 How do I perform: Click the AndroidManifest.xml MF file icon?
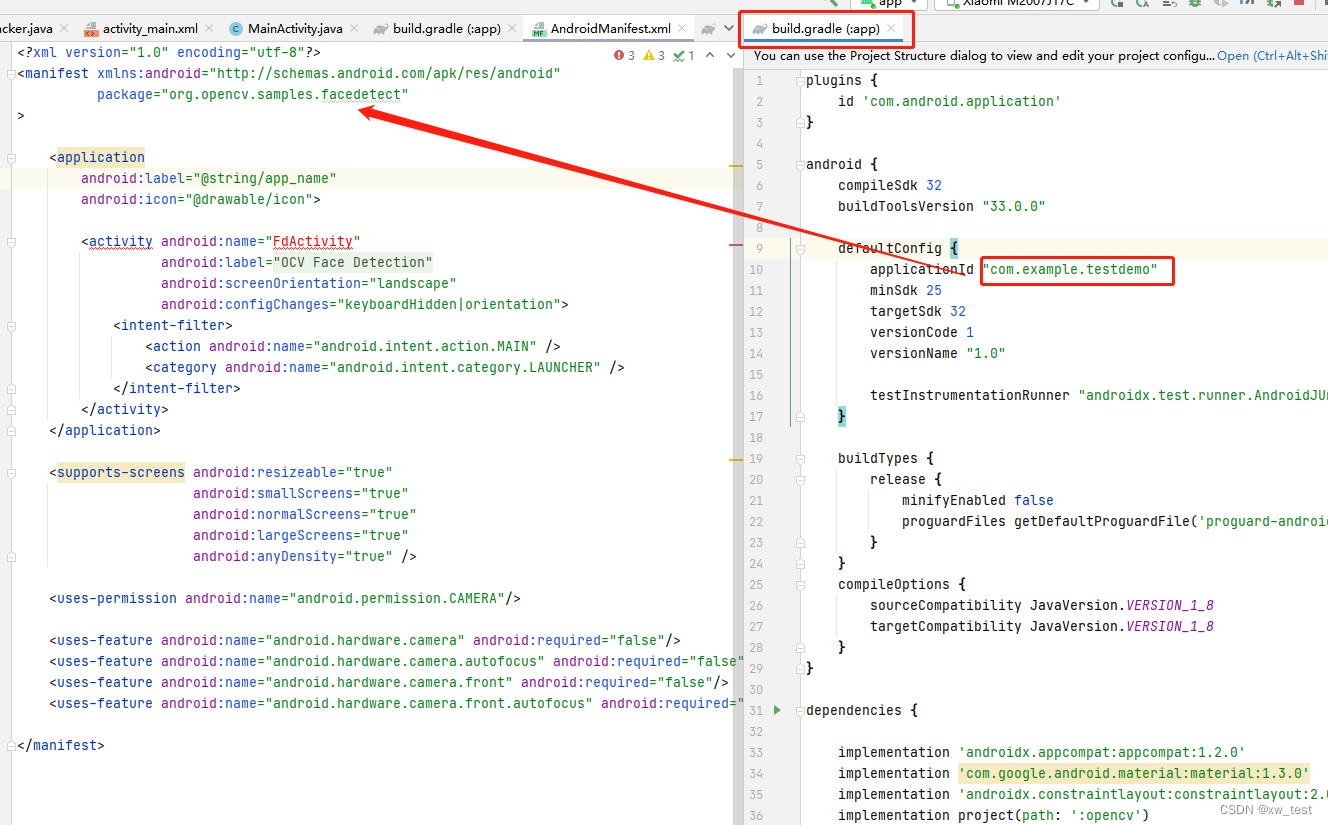coord(539,30)
